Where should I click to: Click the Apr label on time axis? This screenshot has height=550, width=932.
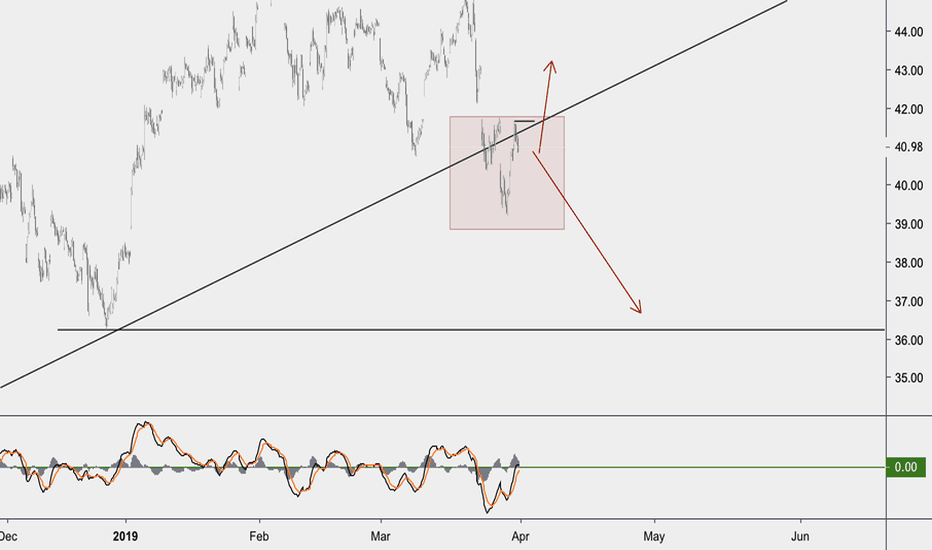point(520,536)
